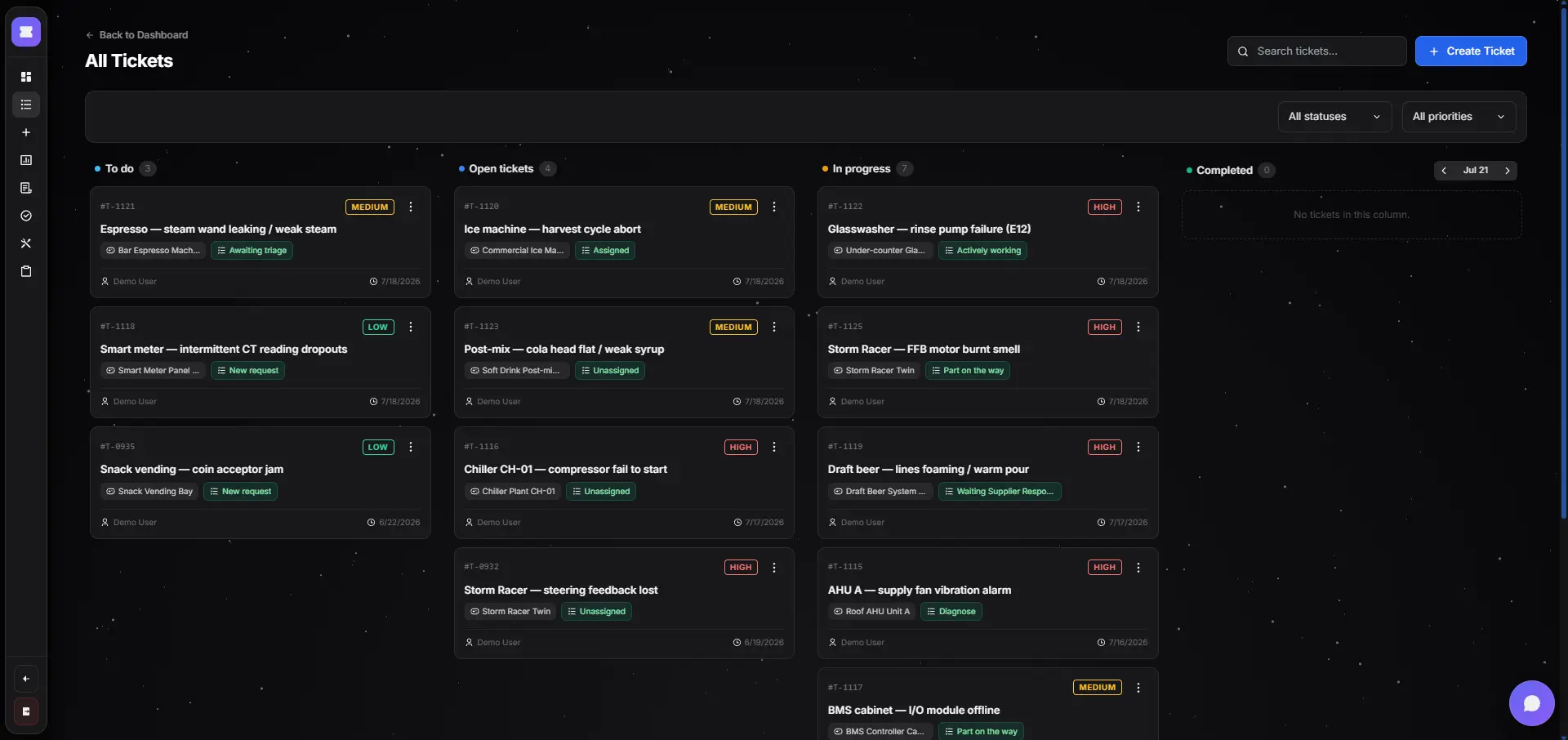Click the Under-counter Gla... asset tag
1568x740 pixels.
pyautogui.click(x=880, y=251)
